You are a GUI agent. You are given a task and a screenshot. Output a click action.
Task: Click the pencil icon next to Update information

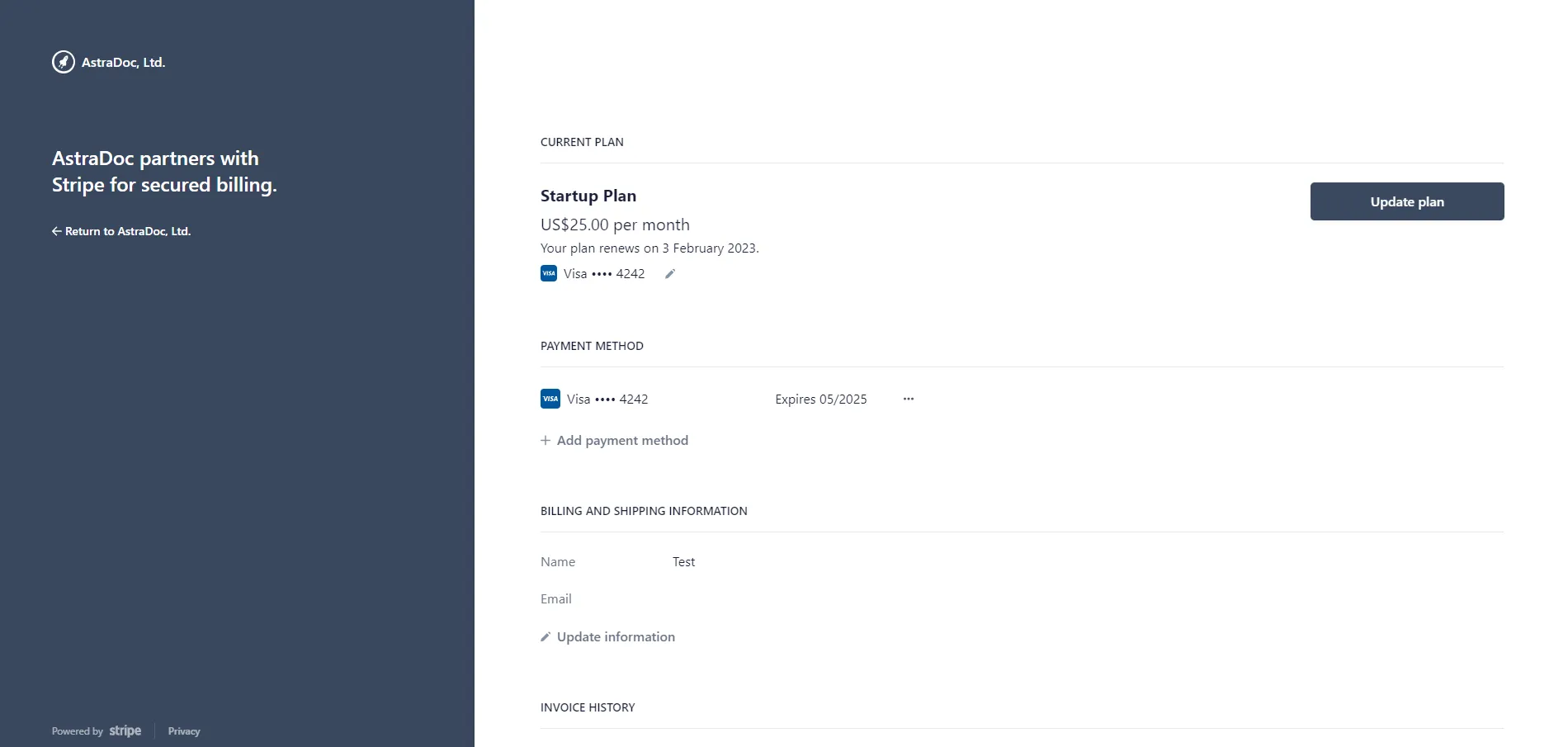coord(545,636)
